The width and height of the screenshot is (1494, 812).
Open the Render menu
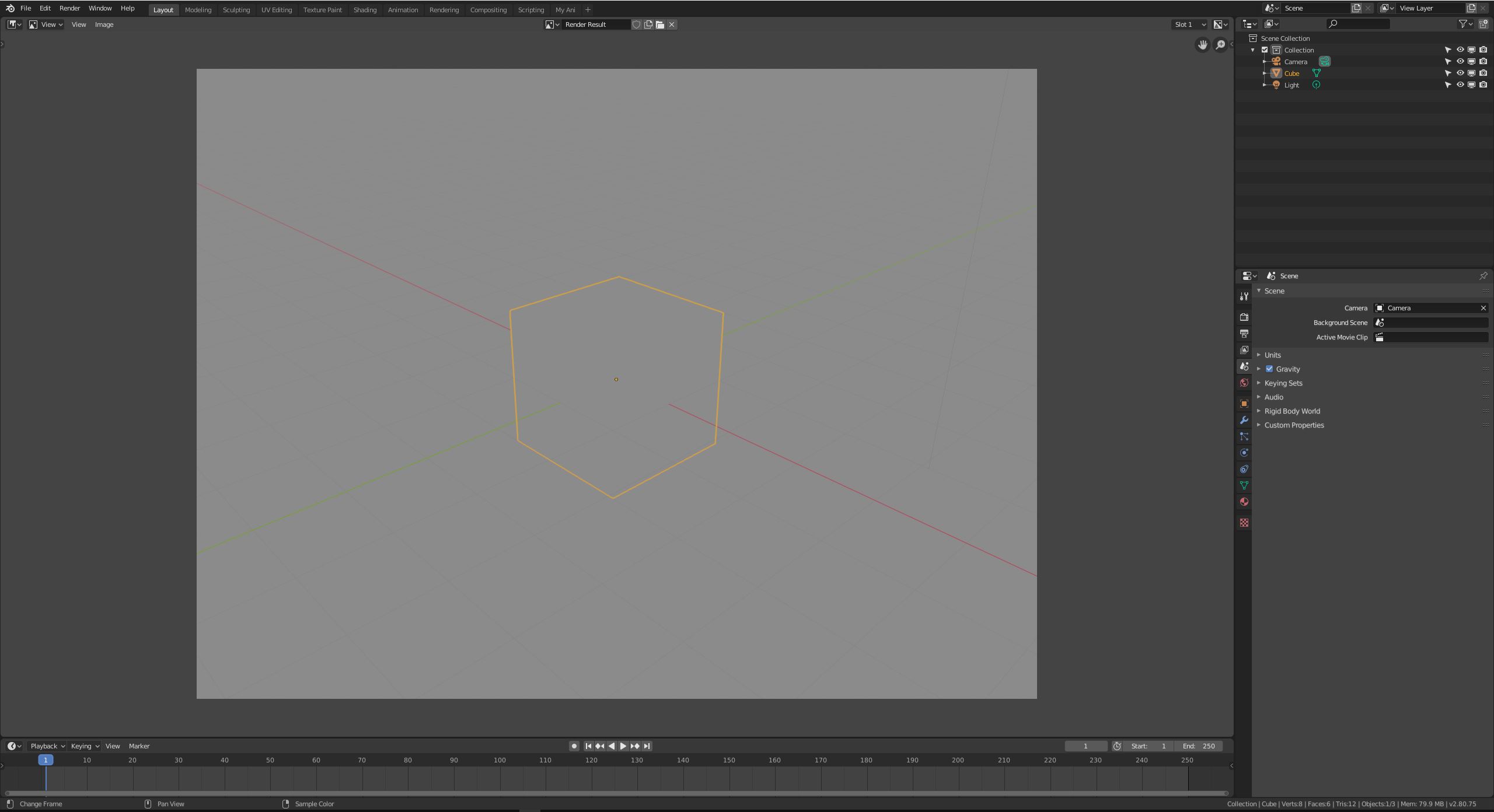[x=69, y=8]
